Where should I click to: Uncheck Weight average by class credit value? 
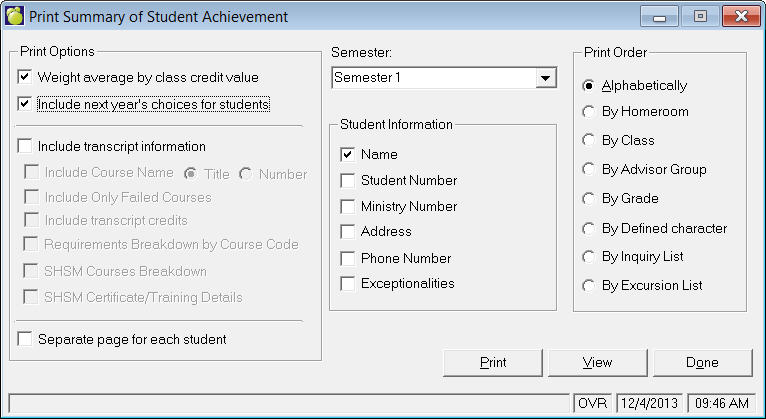pyautogui.click(x=25, y=77)
